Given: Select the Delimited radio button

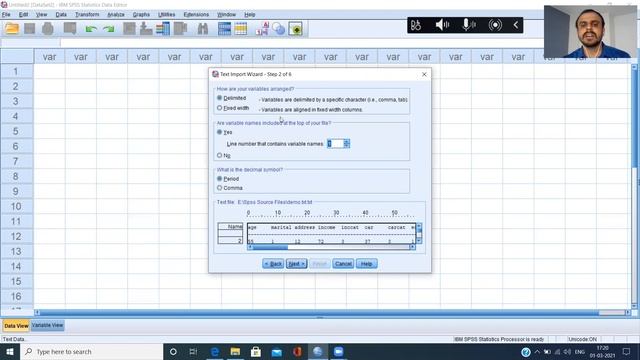Looking at the screenshot, I should coord(220,98).
